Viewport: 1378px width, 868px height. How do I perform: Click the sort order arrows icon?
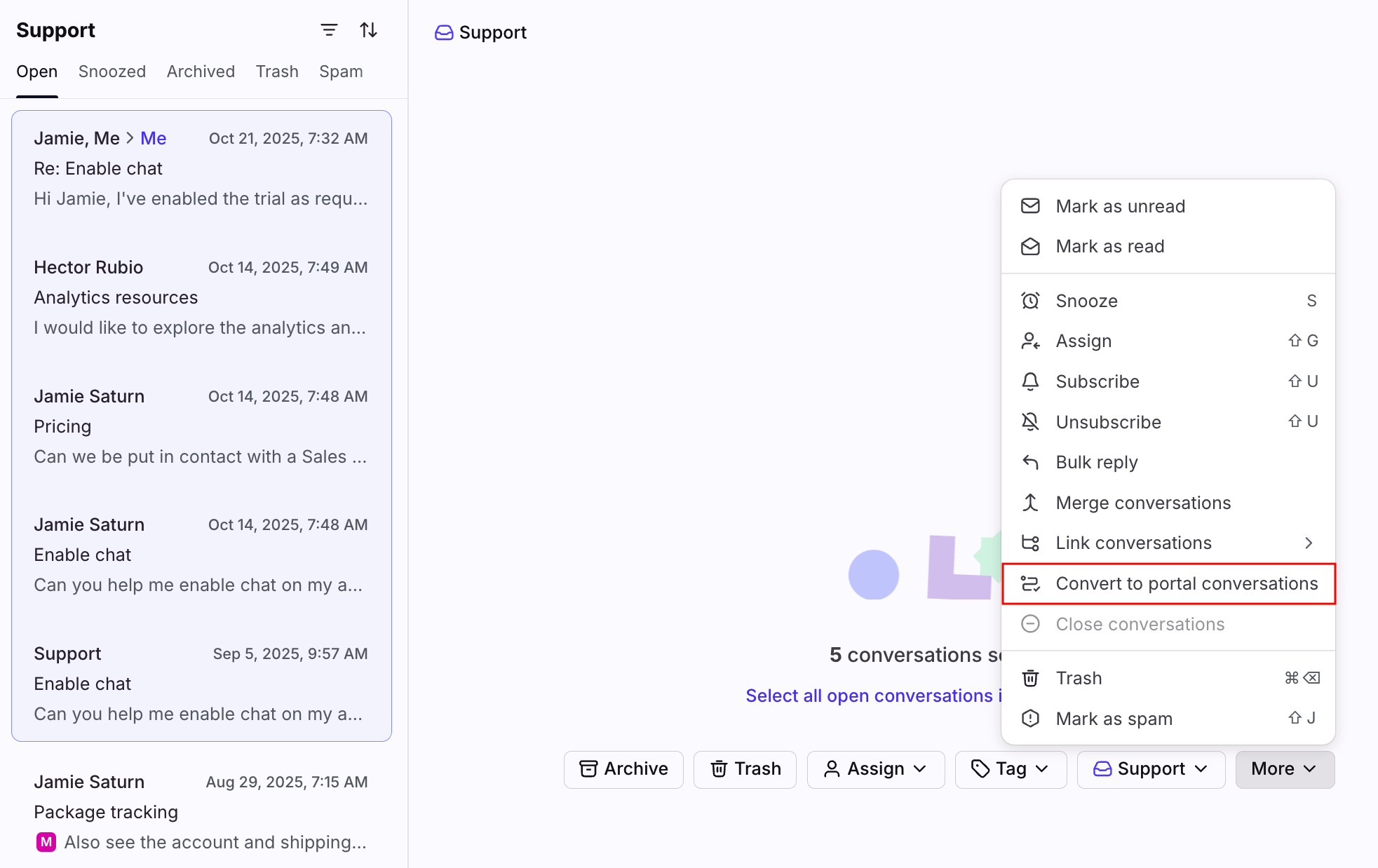point(369,30)
